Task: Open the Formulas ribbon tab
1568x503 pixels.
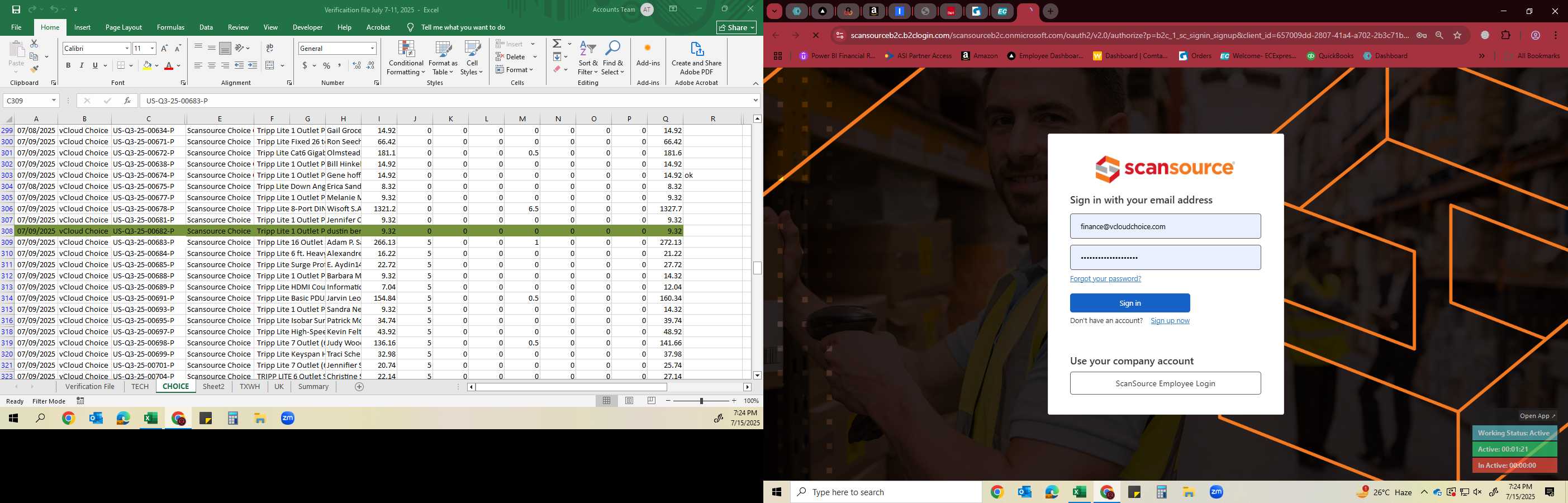Action: pyautogui.click(x=170, y=27)
